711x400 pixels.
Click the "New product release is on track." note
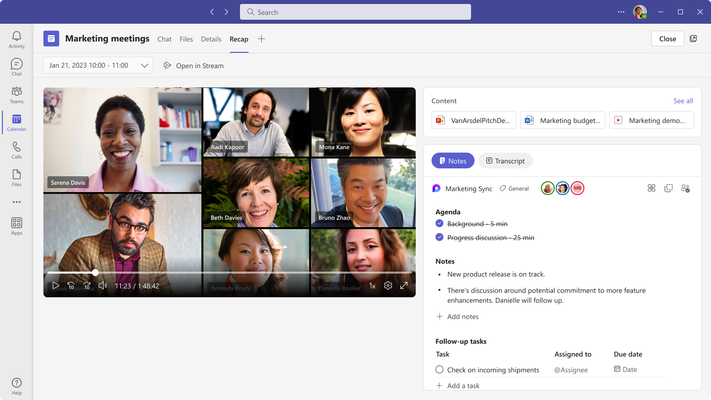pyautogui.click(x=496, y=274)
